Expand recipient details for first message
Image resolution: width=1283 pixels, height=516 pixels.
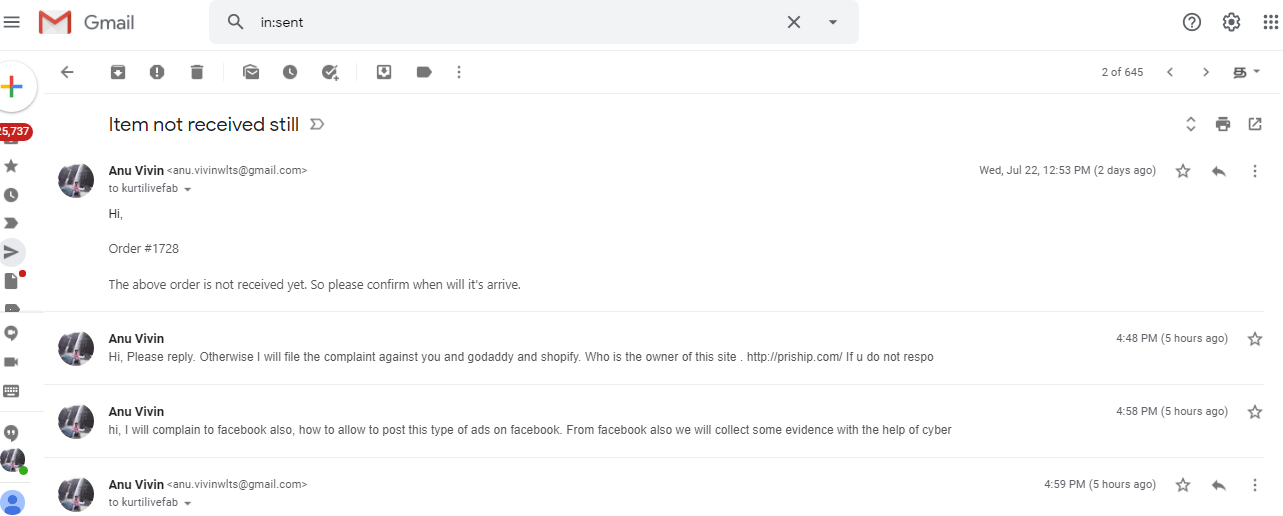[188, 189]
